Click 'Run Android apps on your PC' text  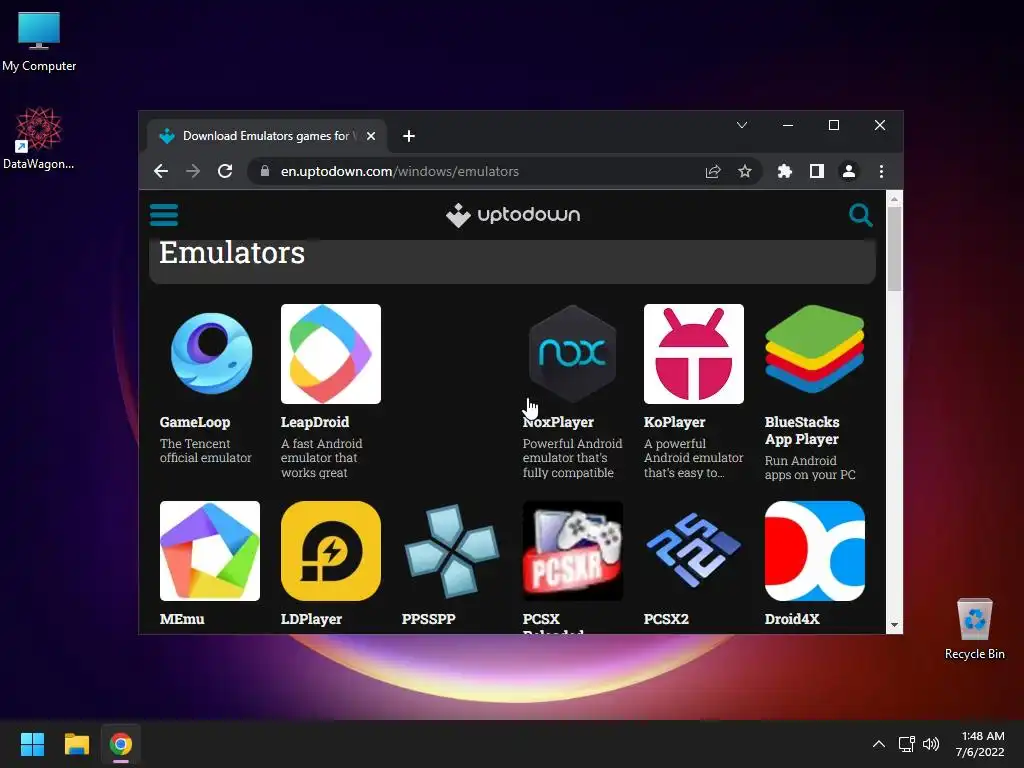(x=810, y=468)
